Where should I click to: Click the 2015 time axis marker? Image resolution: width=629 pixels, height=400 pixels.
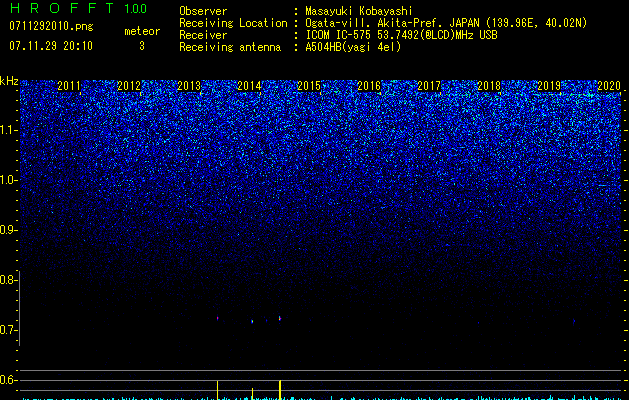[x=309, y=85]
